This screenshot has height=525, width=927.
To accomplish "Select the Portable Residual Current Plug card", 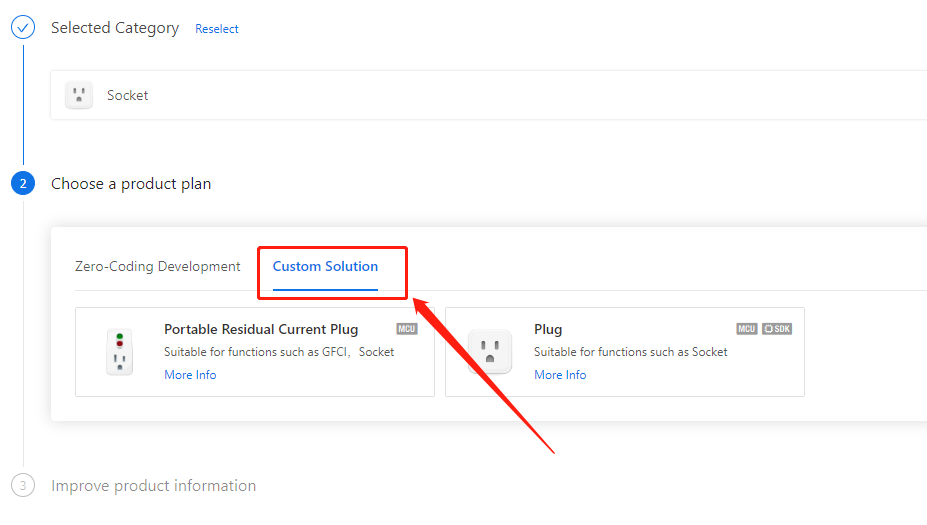I will coord(255,352).
